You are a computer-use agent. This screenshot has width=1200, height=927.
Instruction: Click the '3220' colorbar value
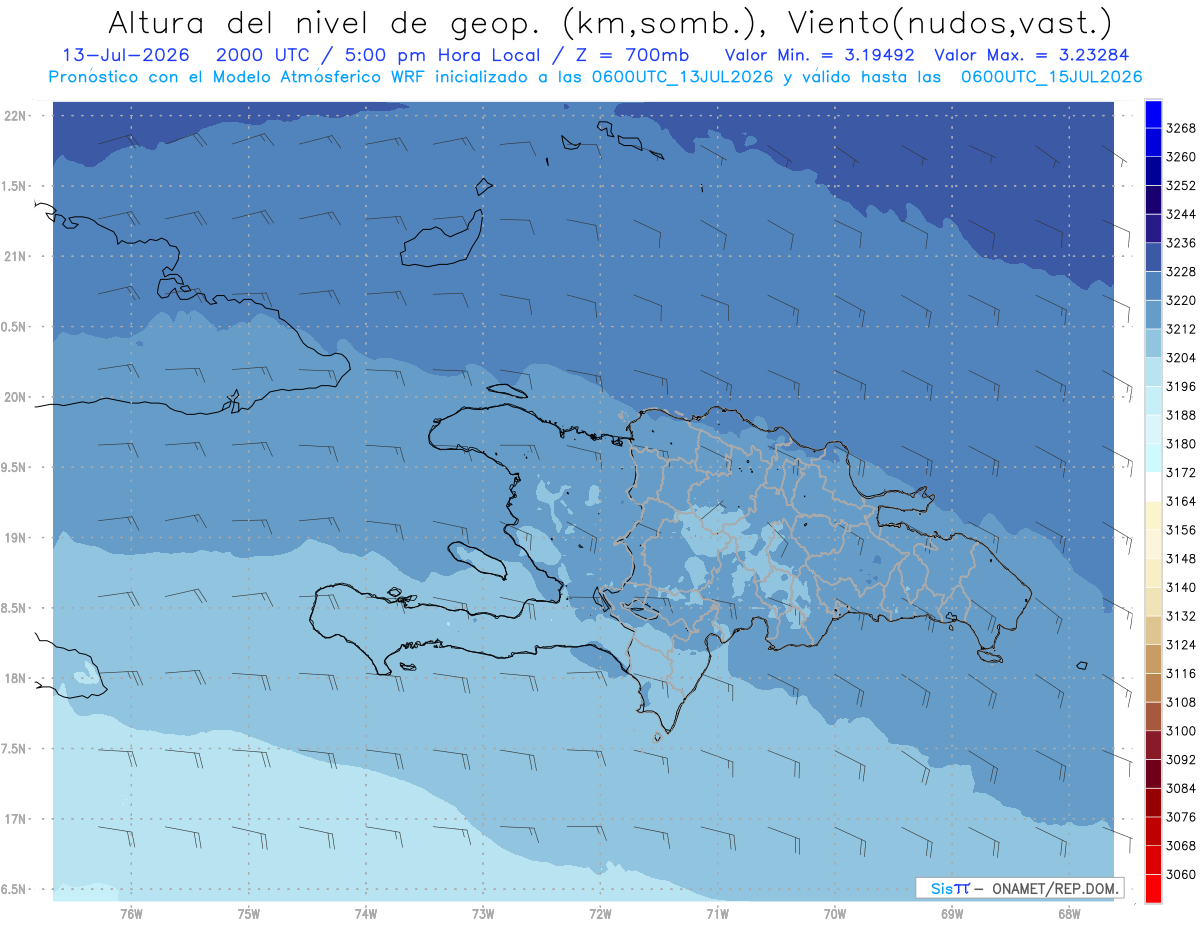[x=1181, y=300]
